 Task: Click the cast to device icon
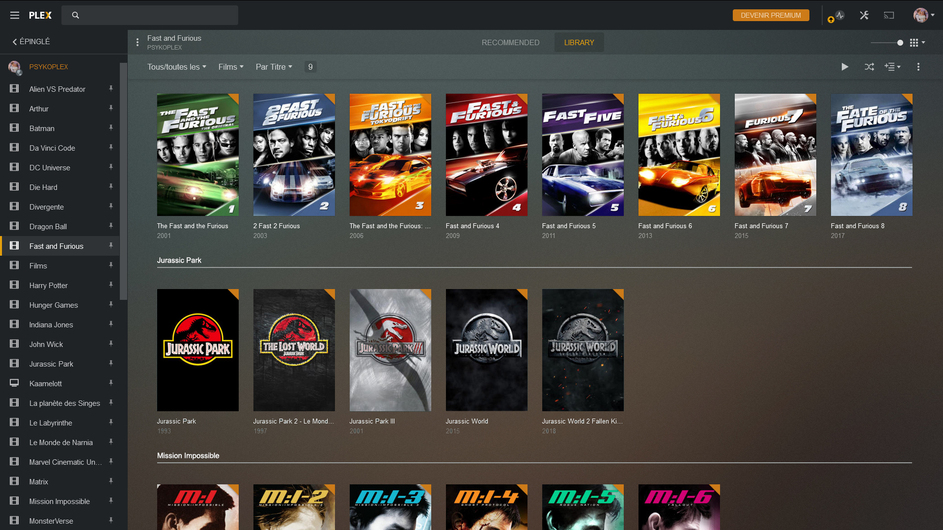(x=889, y=15)
